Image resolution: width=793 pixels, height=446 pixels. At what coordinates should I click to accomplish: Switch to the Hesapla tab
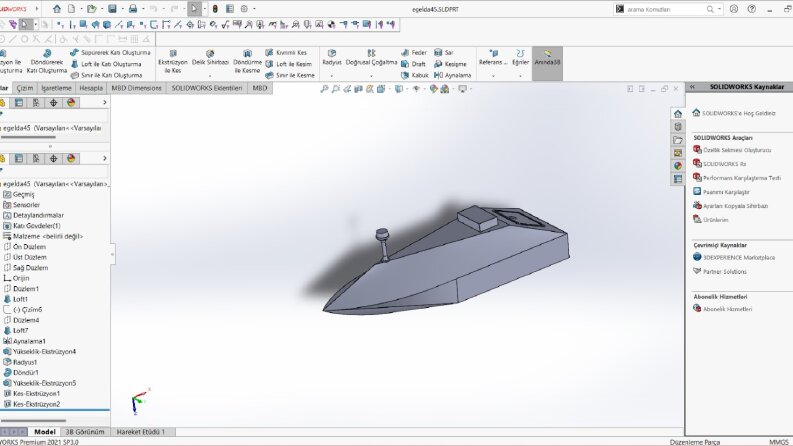[91, 88]
